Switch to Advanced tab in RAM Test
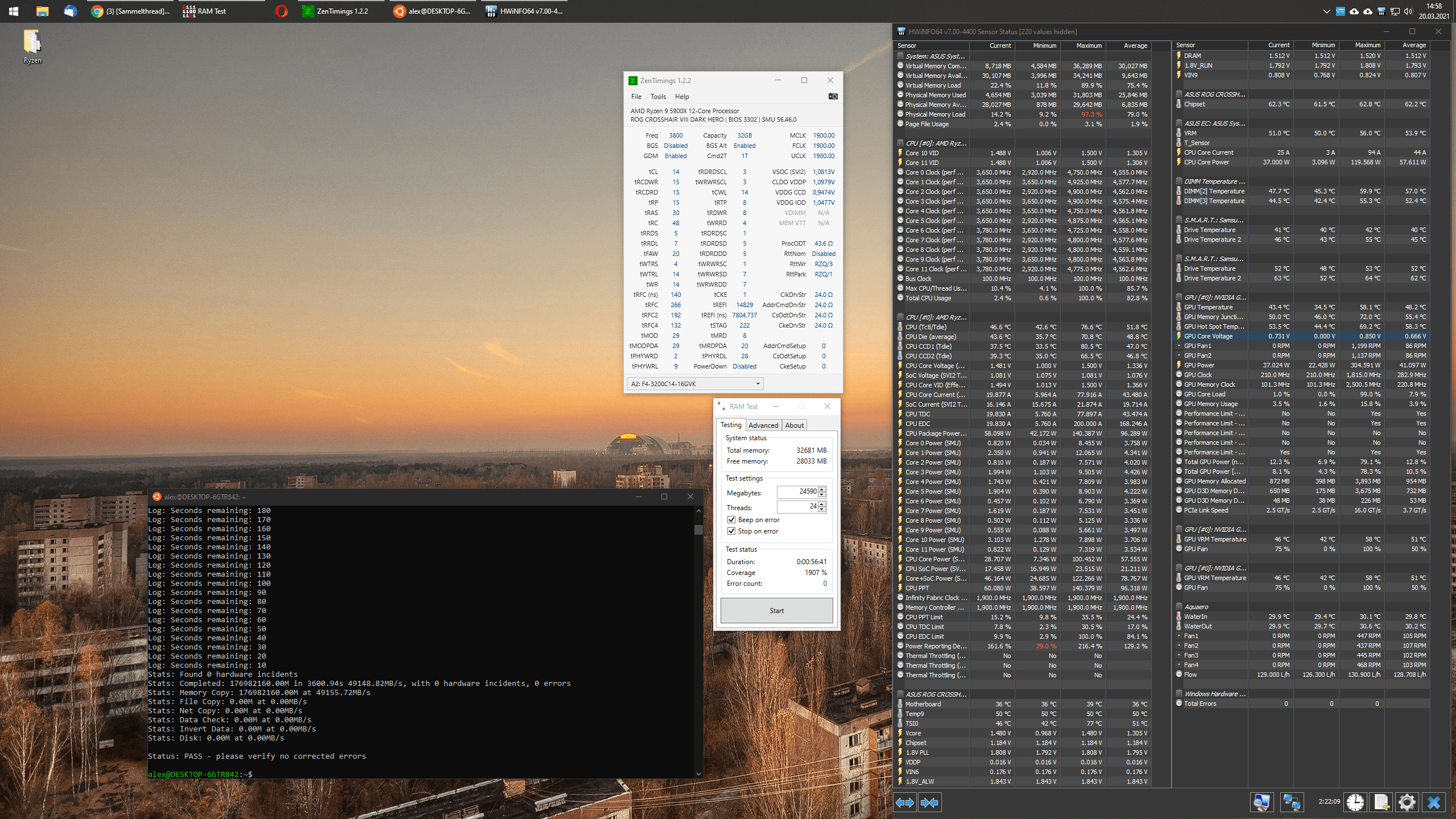The image size is (1456, 819). 763,425
